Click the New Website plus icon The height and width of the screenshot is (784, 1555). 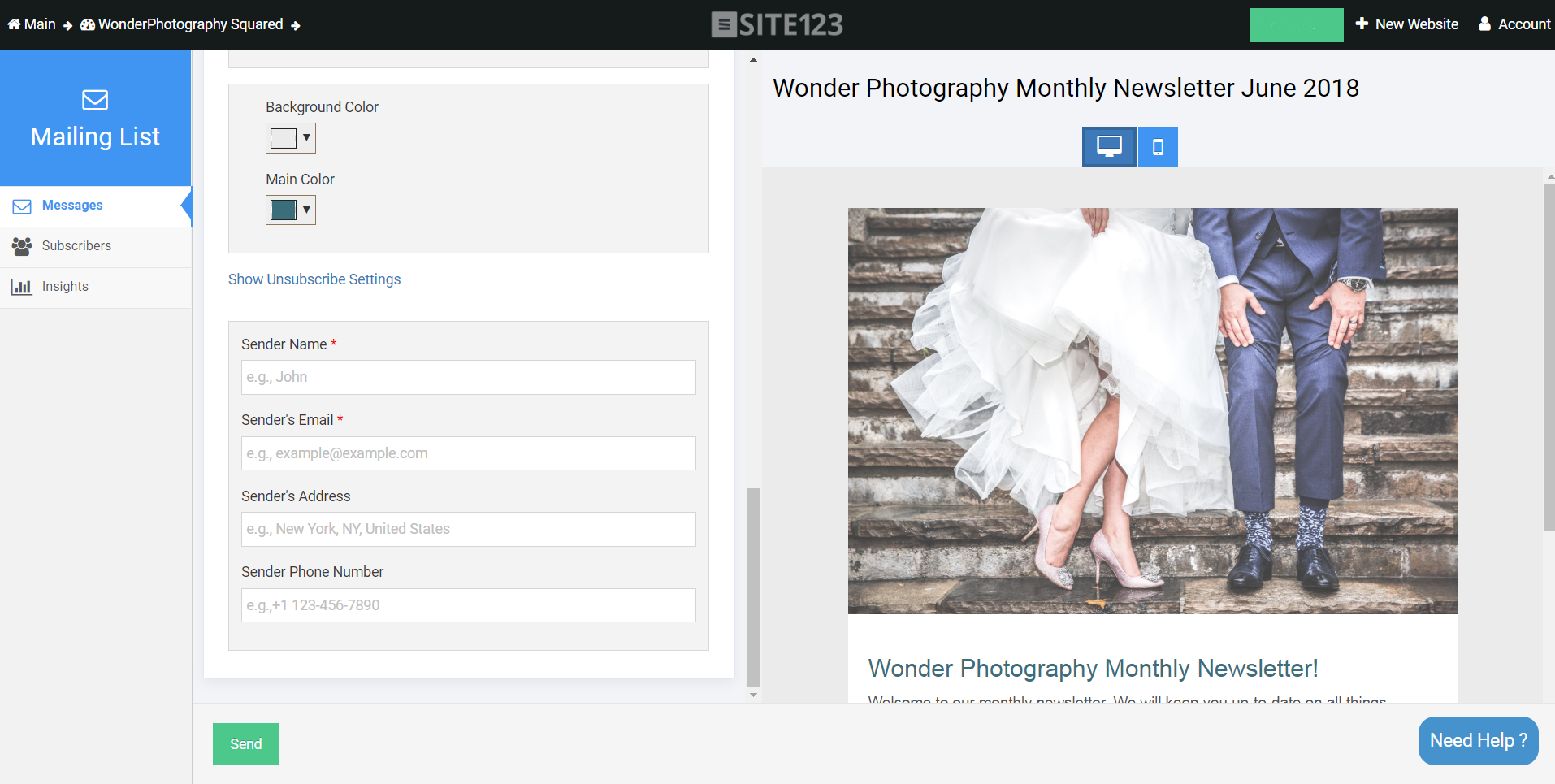coord(1362,24)
